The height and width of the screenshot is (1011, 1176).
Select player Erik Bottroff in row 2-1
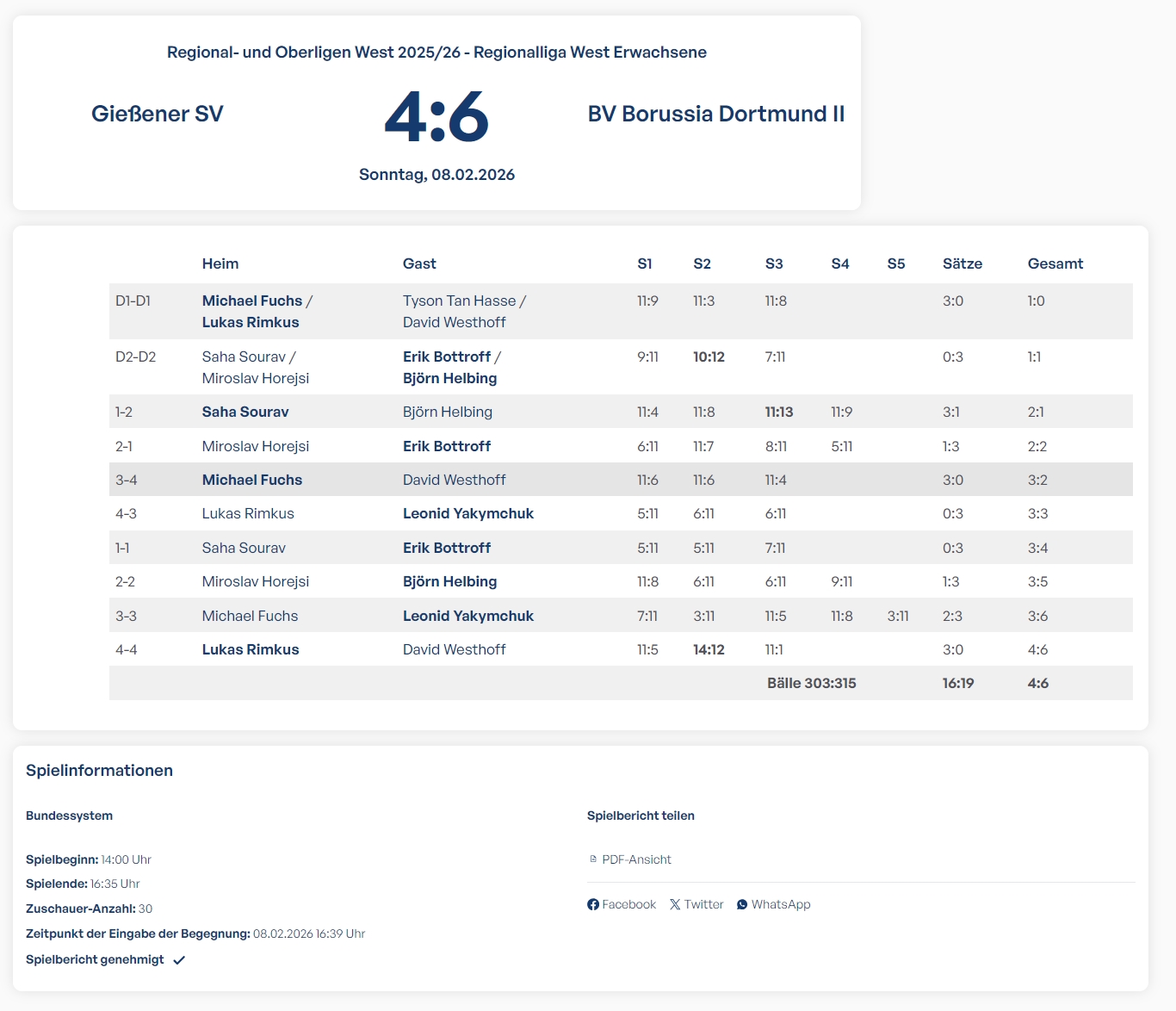coord(446,446)
